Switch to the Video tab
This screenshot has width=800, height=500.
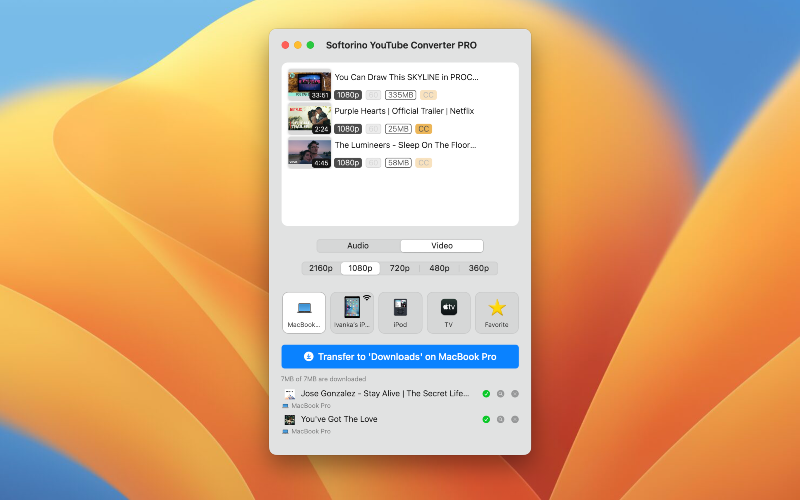[442, 246]
